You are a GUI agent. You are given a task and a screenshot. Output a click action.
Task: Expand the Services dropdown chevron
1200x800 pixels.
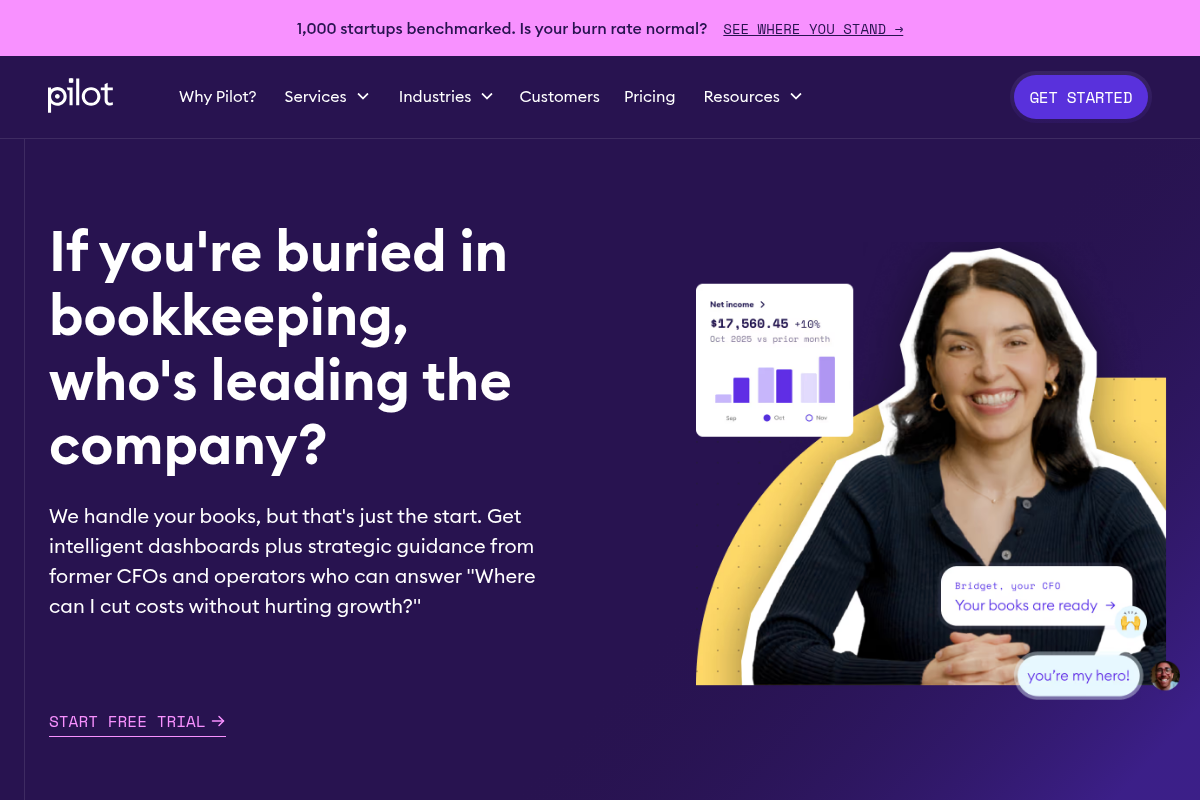coord(363,96)
